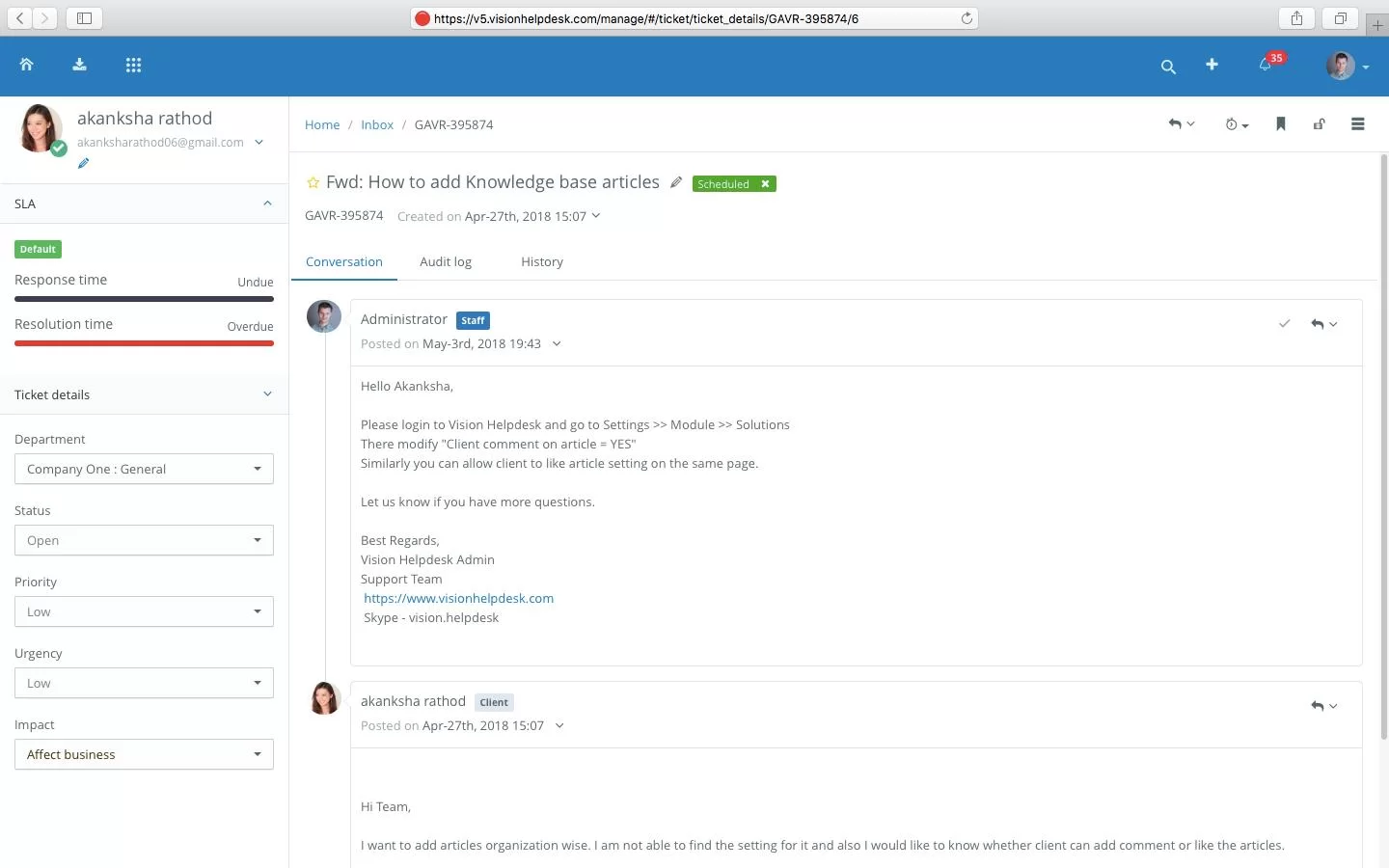Open the visionhelpdesk.com link
The width and height of the screenshot is (1389, 868).
click(x=458, y=598)
